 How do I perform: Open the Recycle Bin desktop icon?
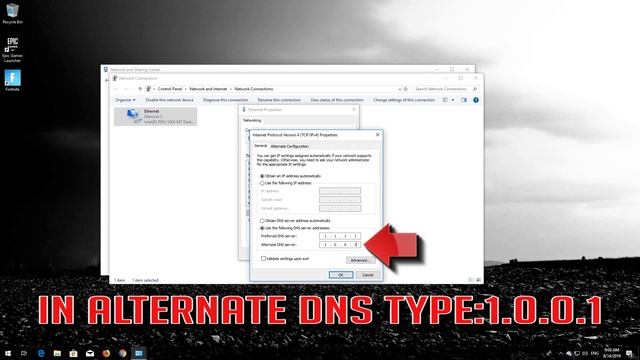pos(12,13)
